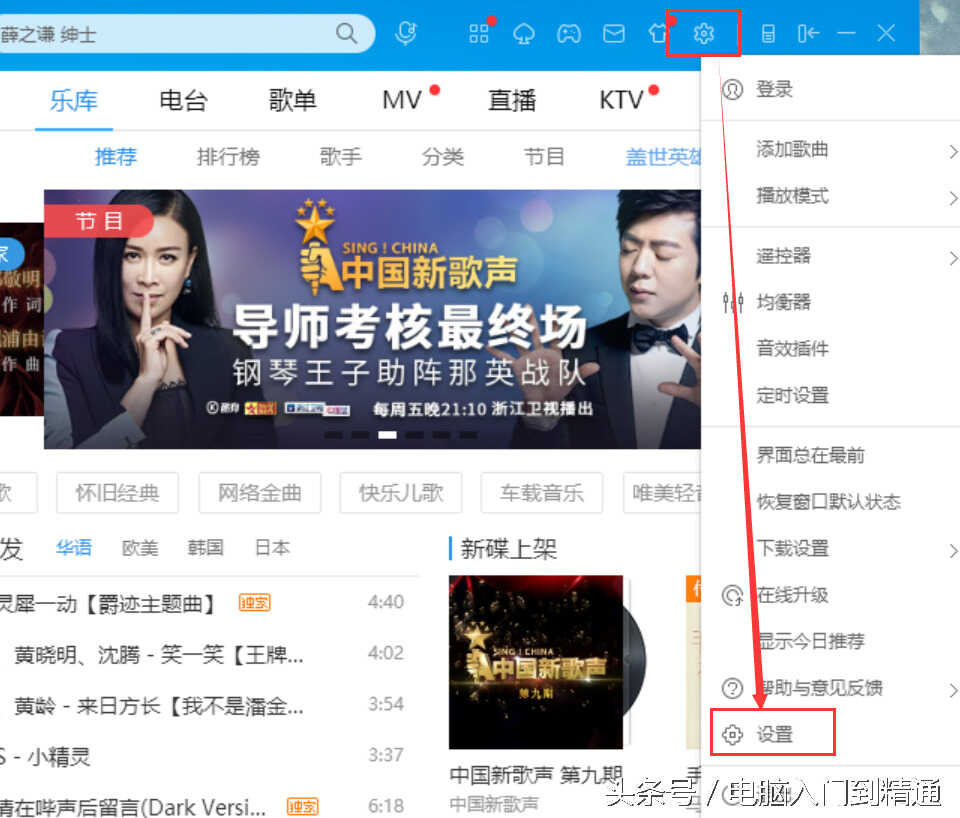Open the mail messages icon

613,34
